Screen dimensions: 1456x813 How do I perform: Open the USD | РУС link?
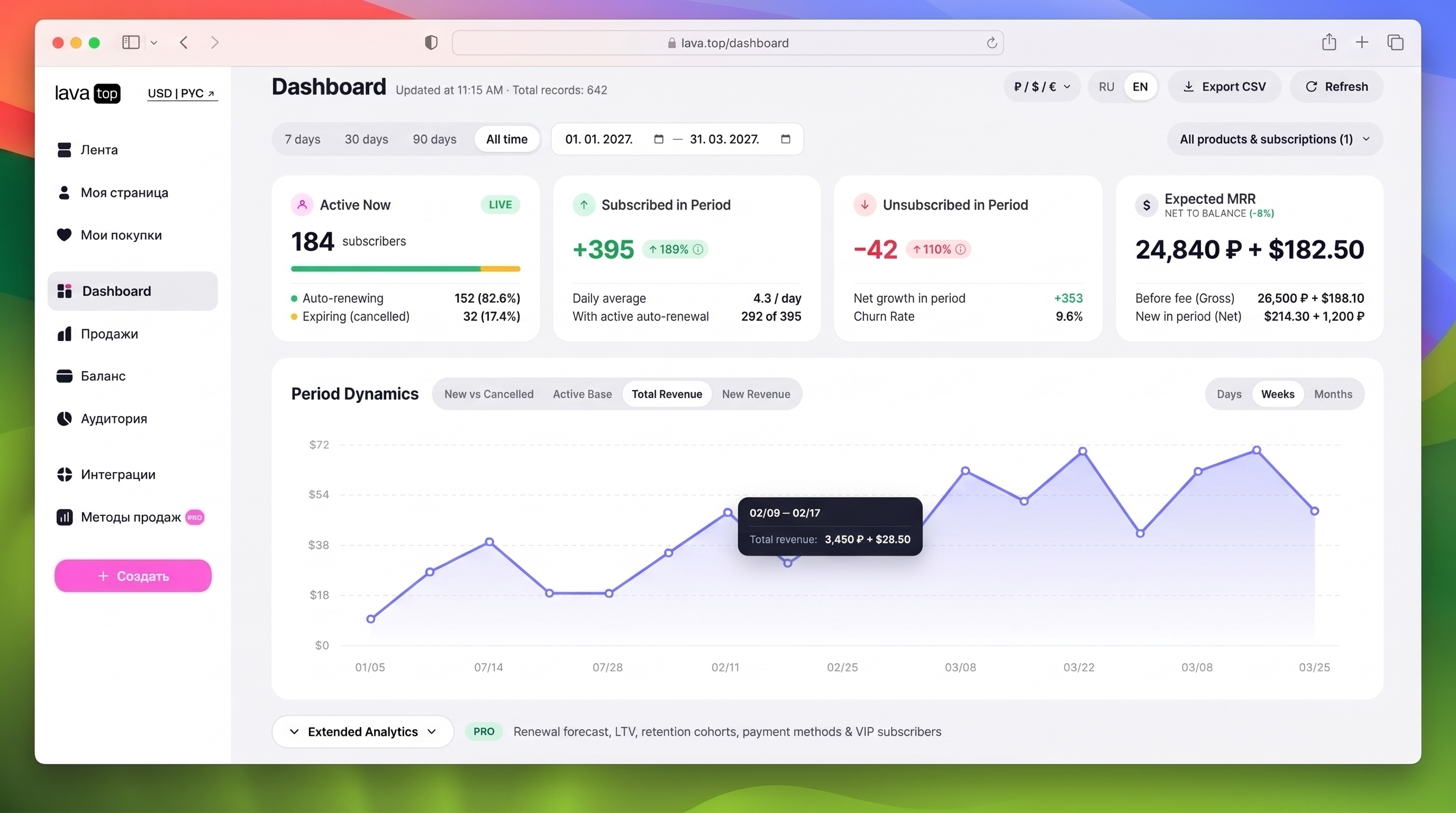coord(182,93)
